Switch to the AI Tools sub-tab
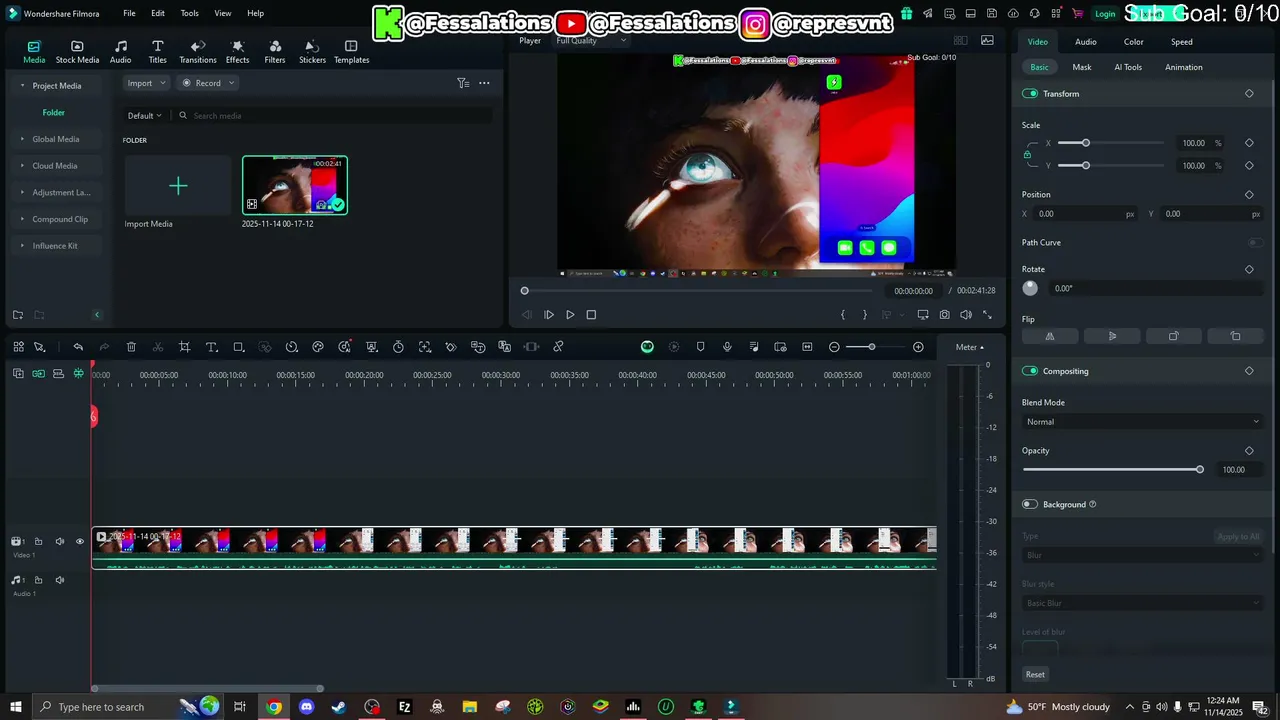 [x=1128, y=67]
